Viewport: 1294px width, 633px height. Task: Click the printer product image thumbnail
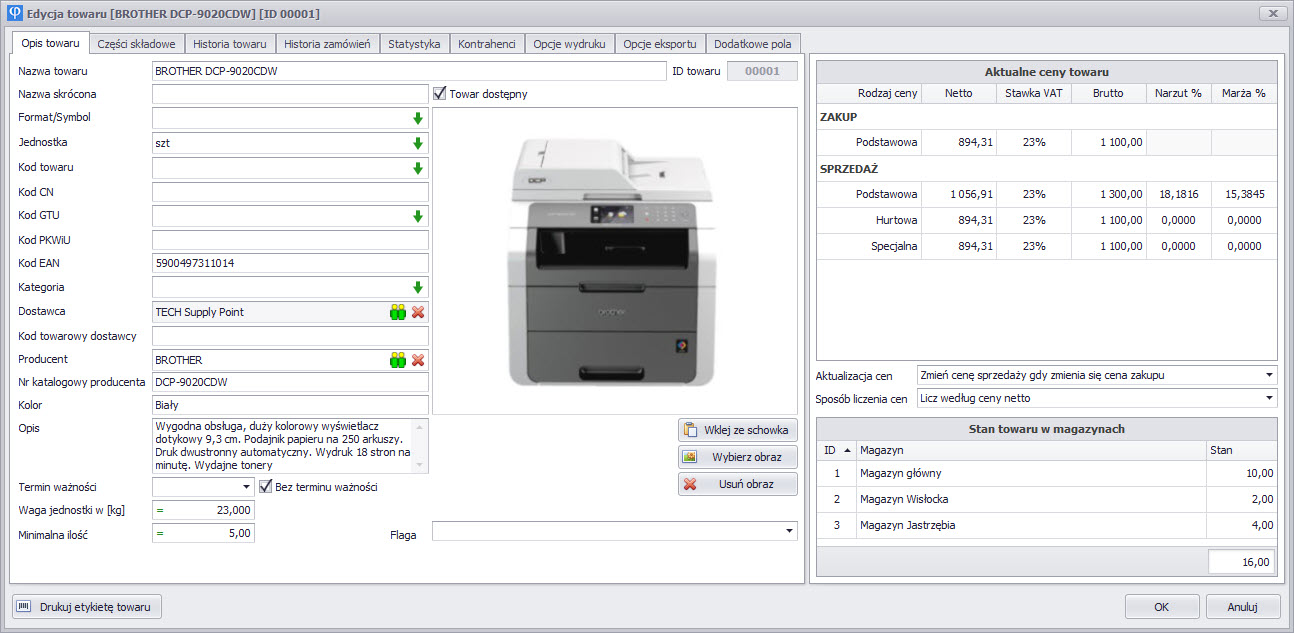click(614, 262)
